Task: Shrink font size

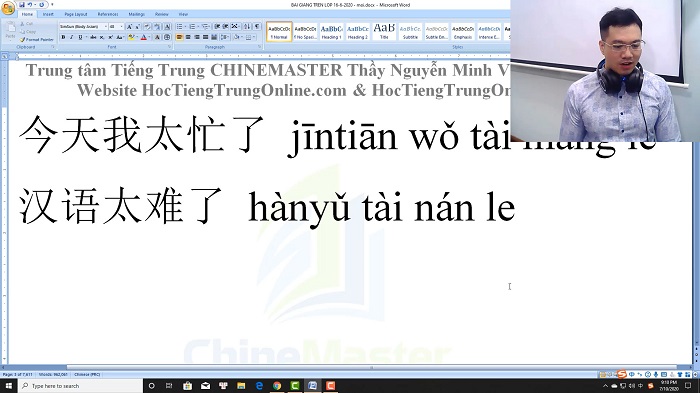Action: click(x=138, y=27)
